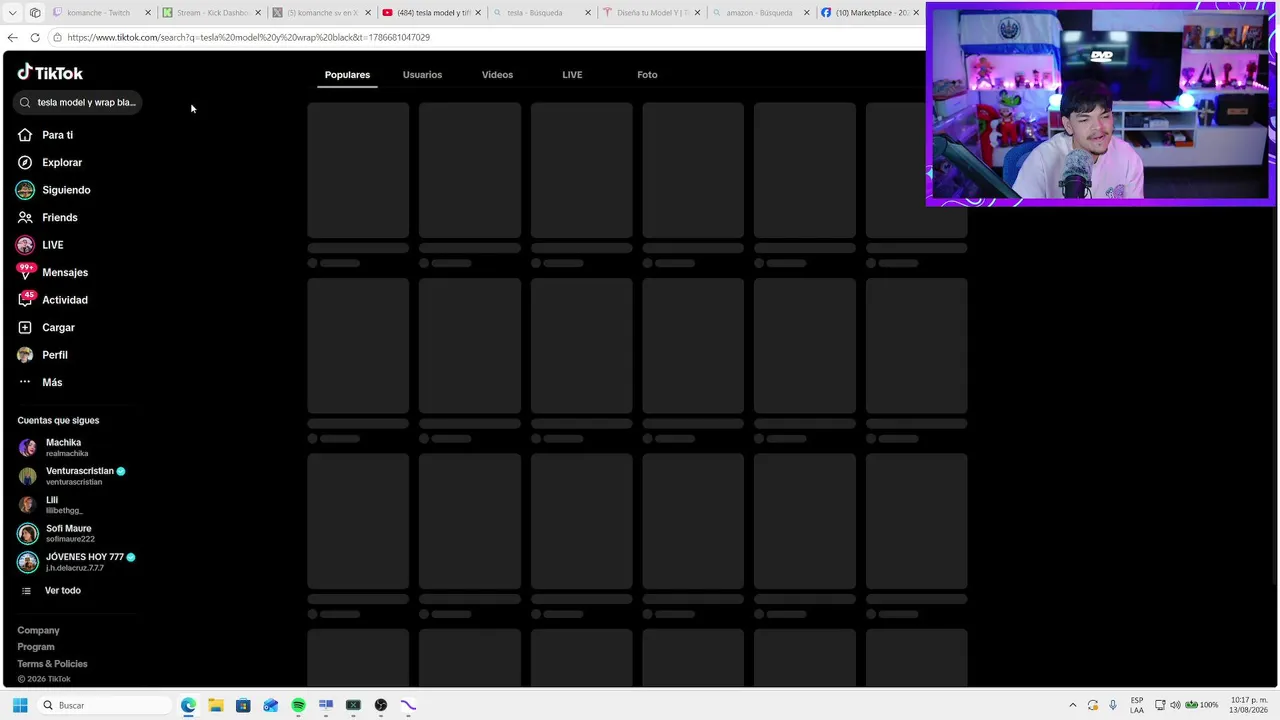Open the Mensajes link
1280x720 pixels.
65,272
